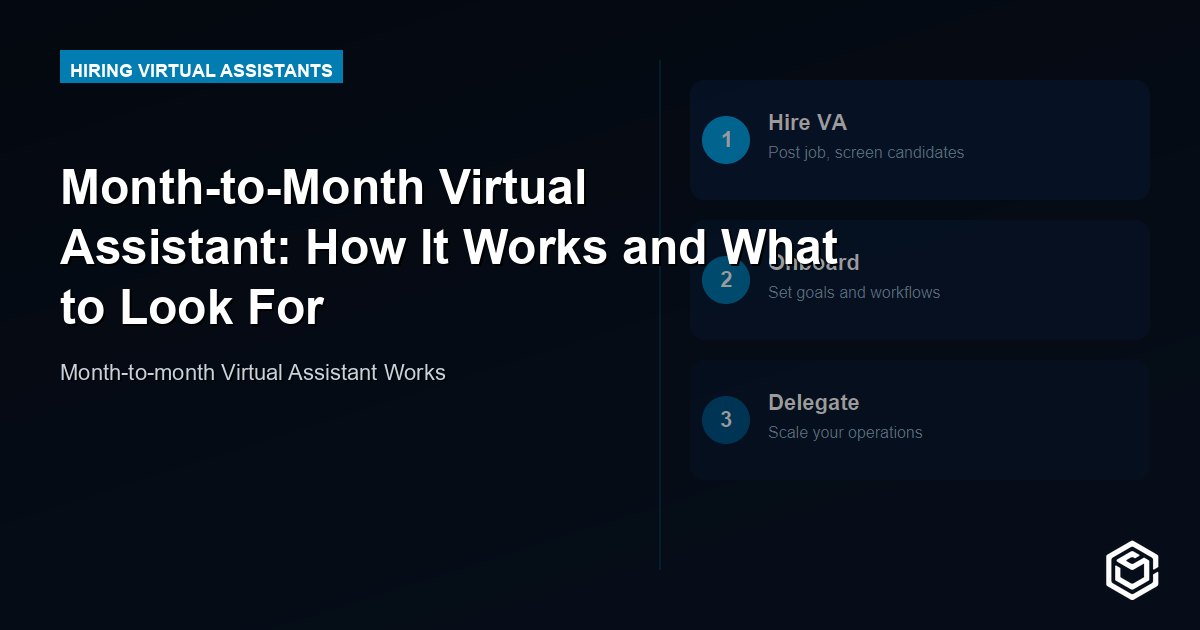The height and width of the screenshot is (630, 1200).
Task: Click 'Scale your operations' text
Action: click(x=845, y=433)
